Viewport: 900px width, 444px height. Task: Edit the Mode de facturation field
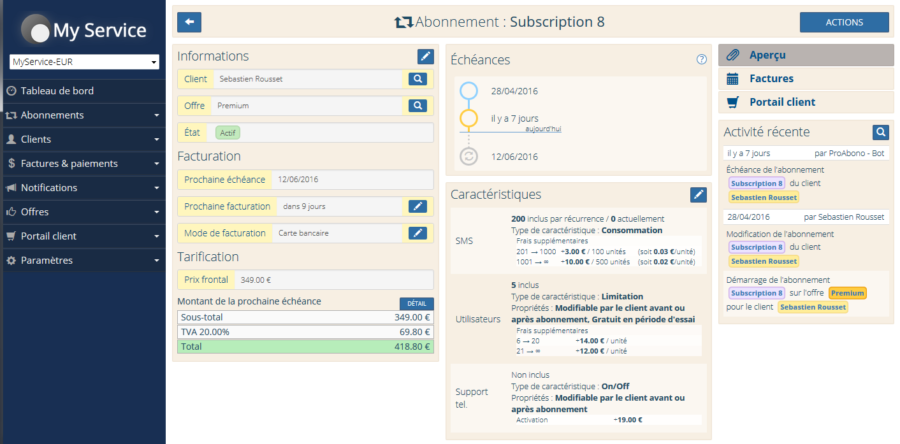click(x=417, y=233)
